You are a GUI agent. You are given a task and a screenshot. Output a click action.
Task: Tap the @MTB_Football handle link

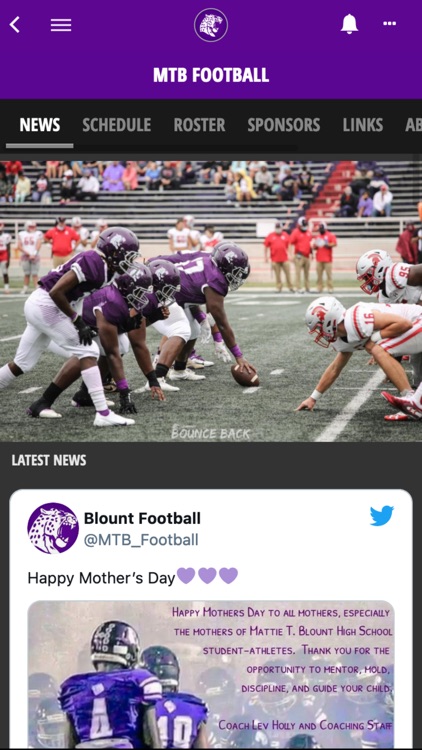point(141,540)
